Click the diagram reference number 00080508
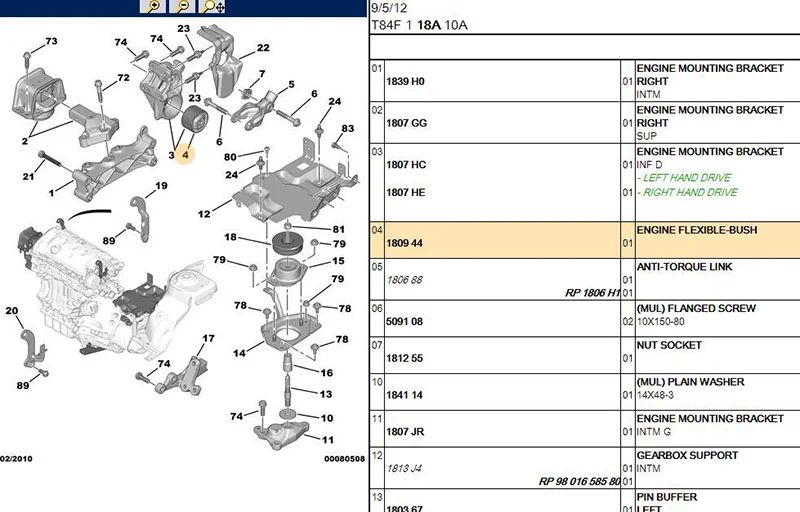Screen dimensions: 800x512 click(344, 459)
